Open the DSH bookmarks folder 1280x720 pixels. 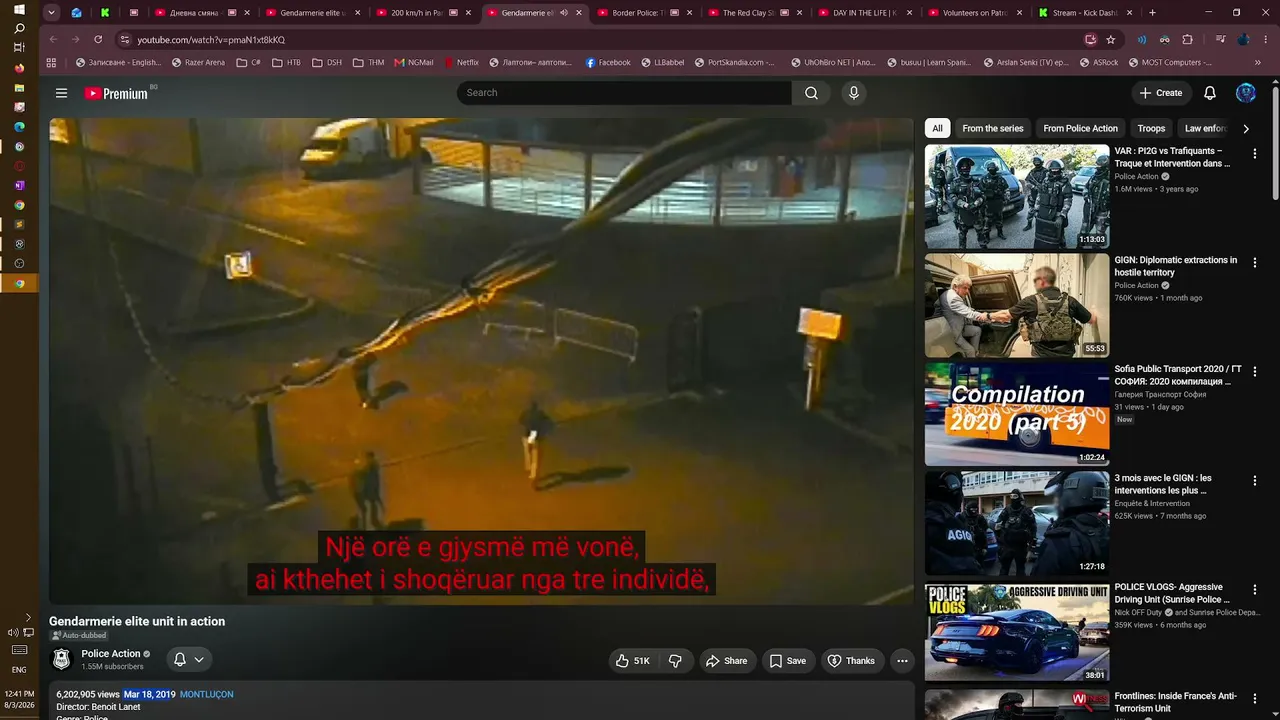pos(327,62)
